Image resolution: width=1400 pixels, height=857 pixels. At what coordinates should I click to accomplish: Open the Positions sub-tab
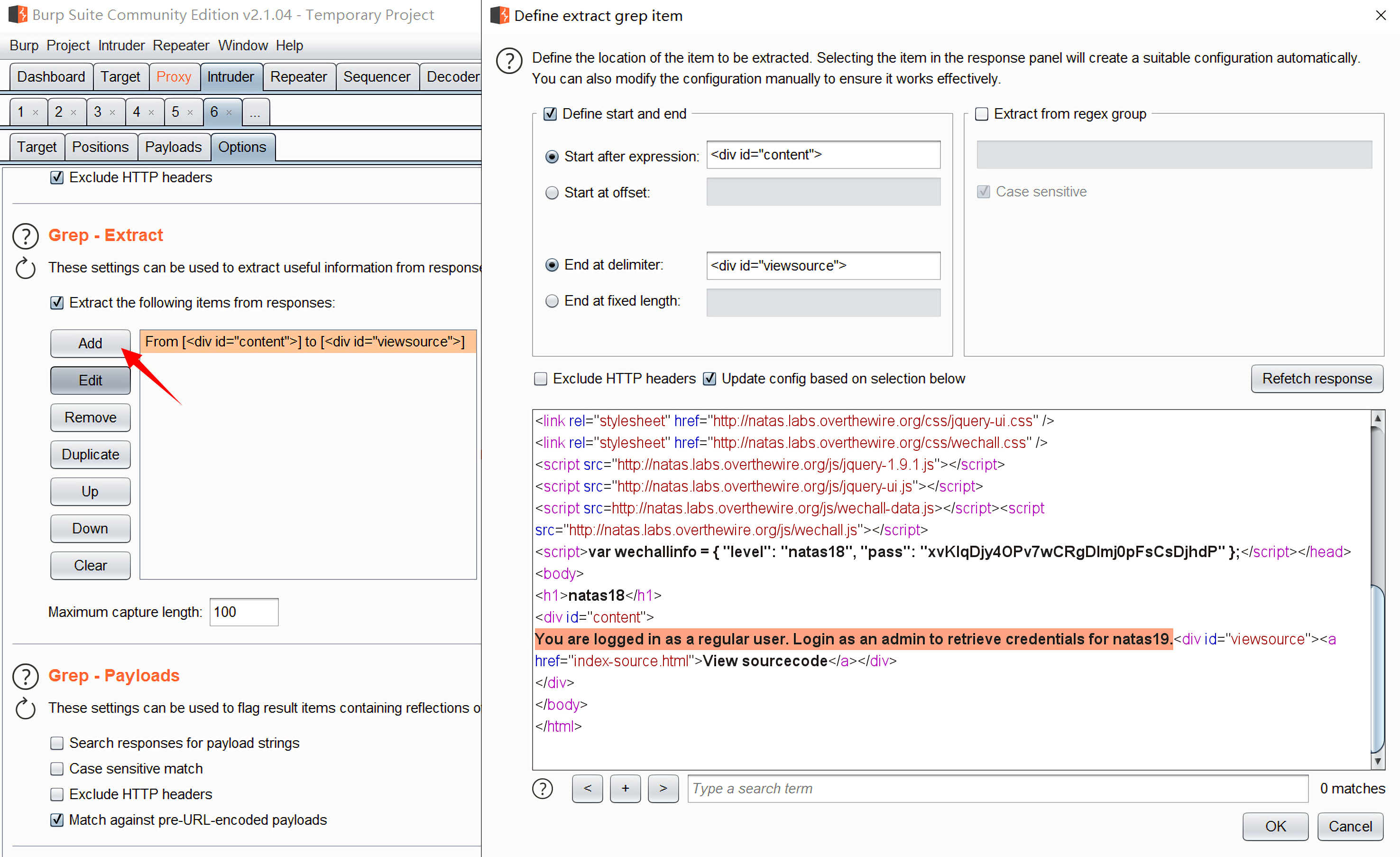[x=101, y=147]
